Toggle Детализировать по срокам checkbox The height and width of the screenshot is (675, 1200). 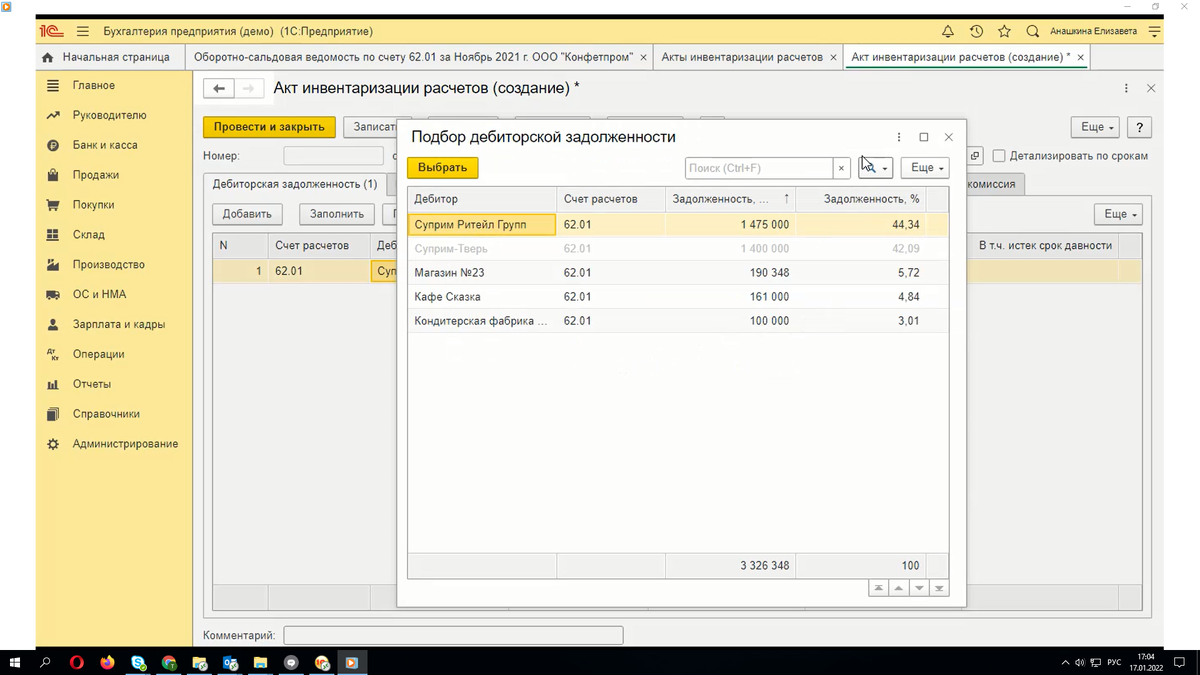[999, 156]
